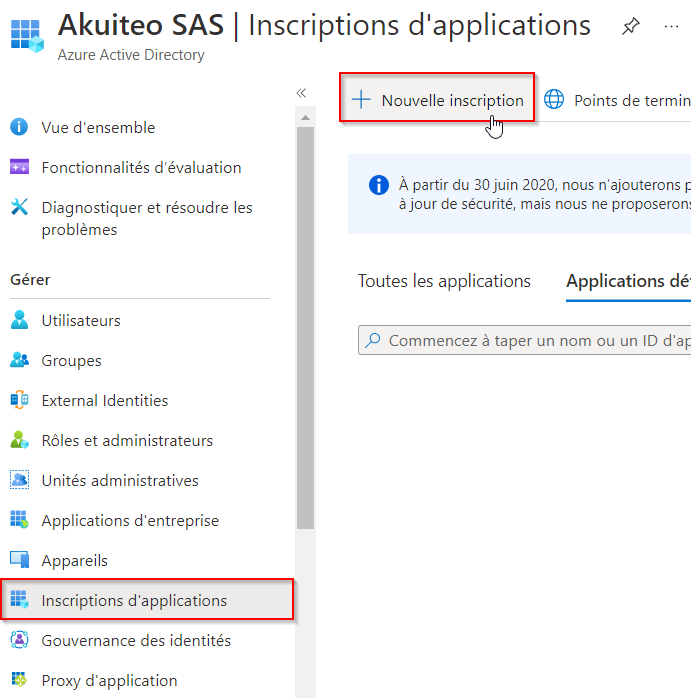This screenshot has width=691, height=698.
Task: Open Diagnostiquer et résoudre les problèmes
Action: [x=147, y=219]
